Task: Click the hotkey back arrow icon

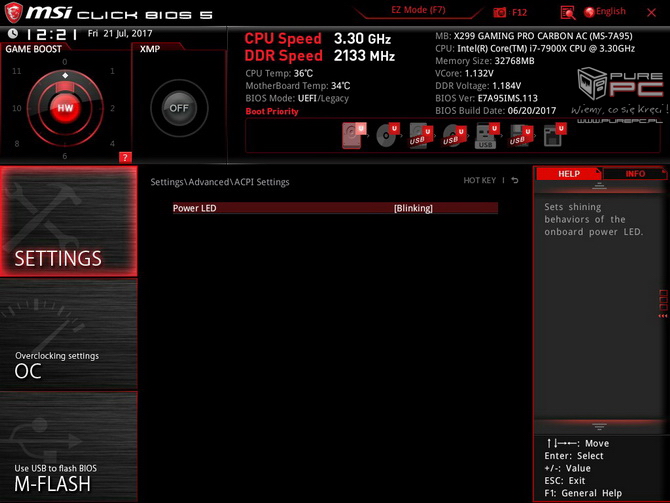Action: [x=515, y=180]
